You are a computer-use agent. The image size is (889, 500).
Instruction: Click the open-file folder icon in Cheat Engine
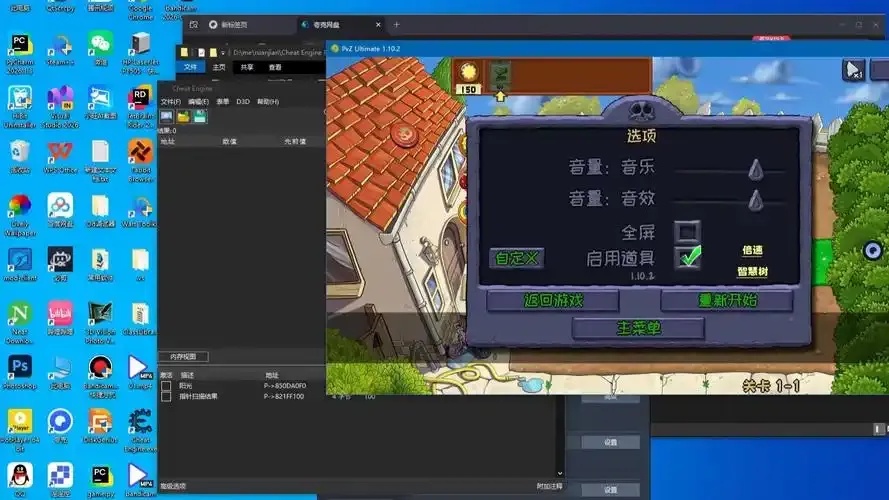(x=183, y=116)
